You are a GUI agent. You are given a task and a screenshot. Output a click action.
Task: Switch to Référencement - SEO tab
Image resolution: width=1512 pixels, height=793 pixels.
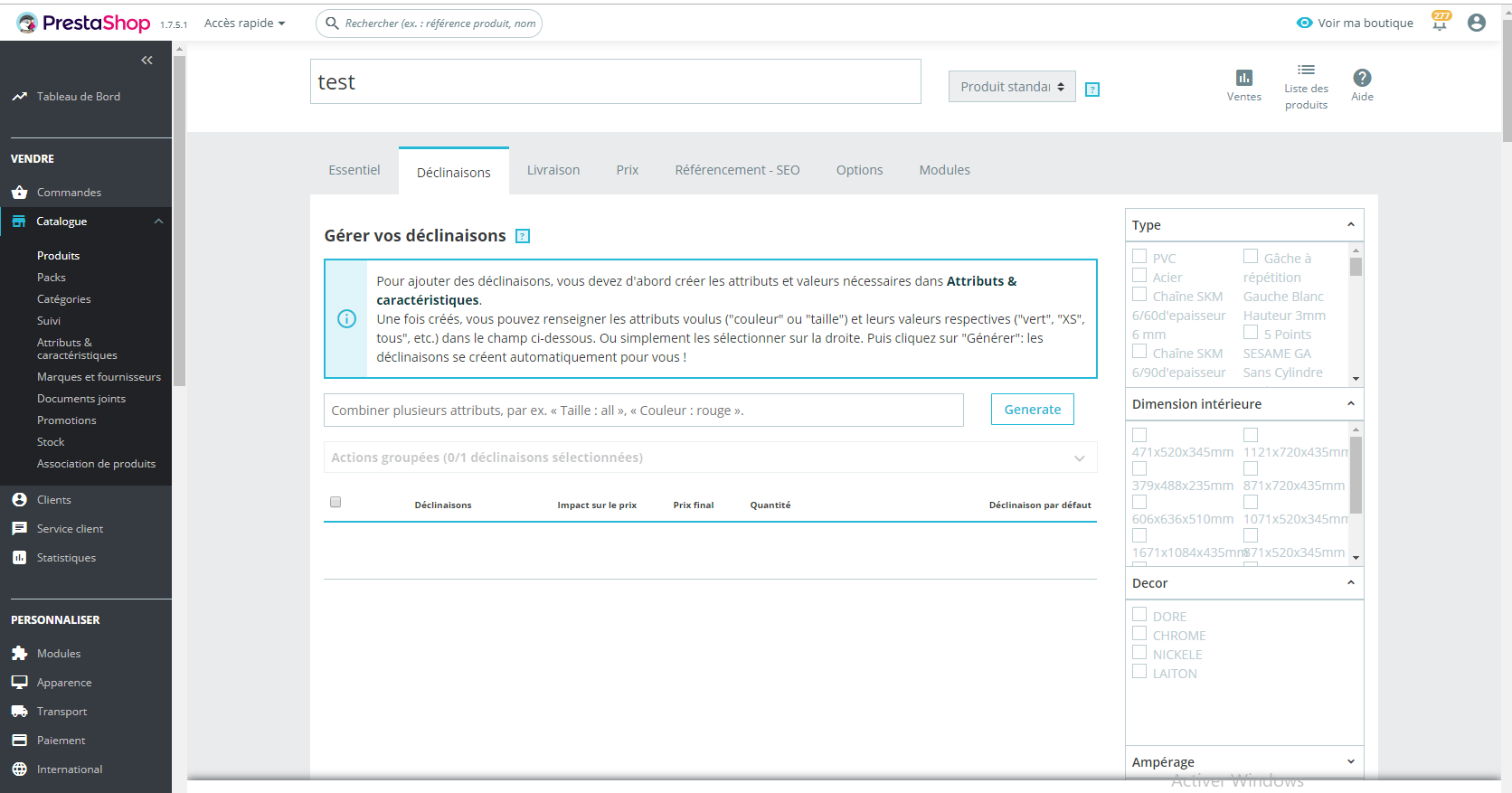coord(737,170)
